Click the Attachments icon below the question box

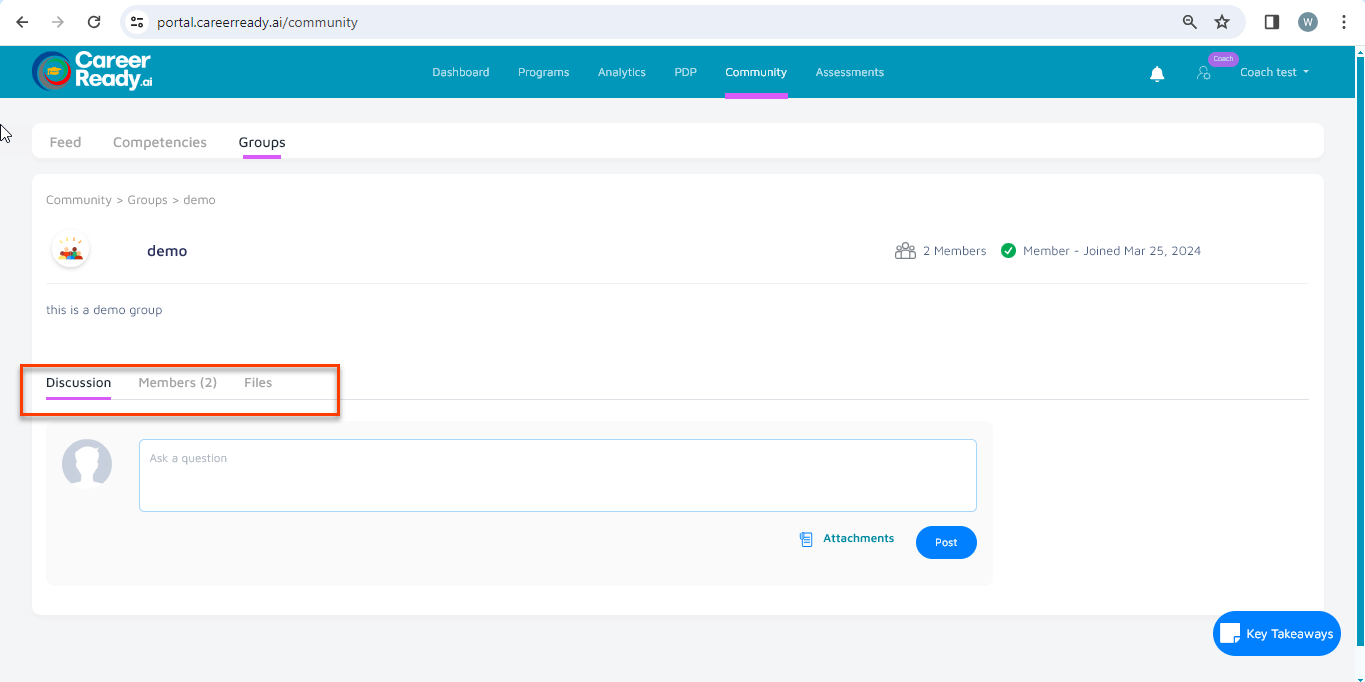pyautogui.click(x=805, y=538)
